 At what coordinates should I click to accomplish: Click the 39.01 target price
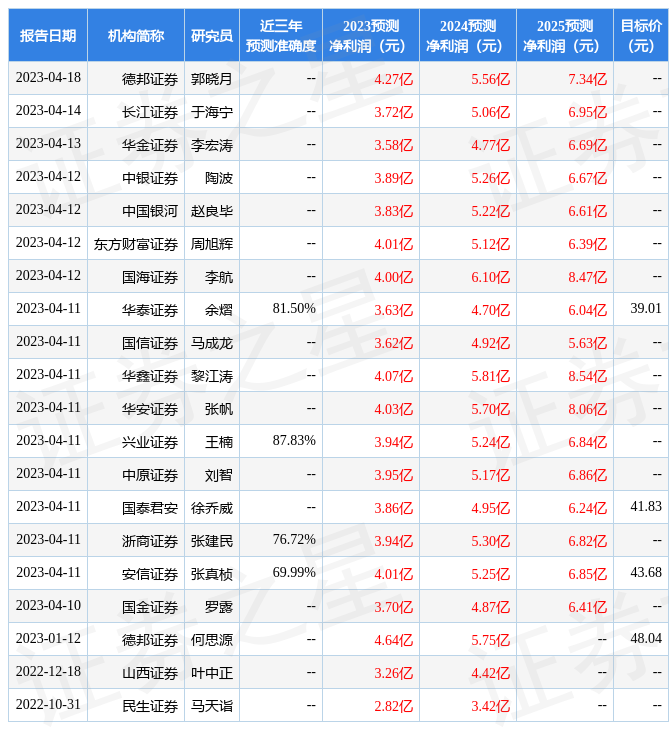coord(646,308)
